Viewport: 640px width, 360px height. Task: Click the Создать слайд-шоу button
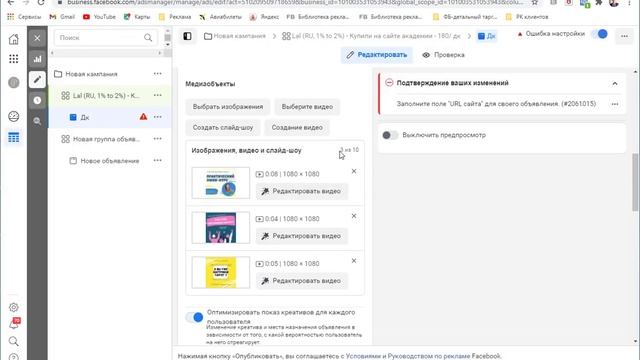(223, 127)
